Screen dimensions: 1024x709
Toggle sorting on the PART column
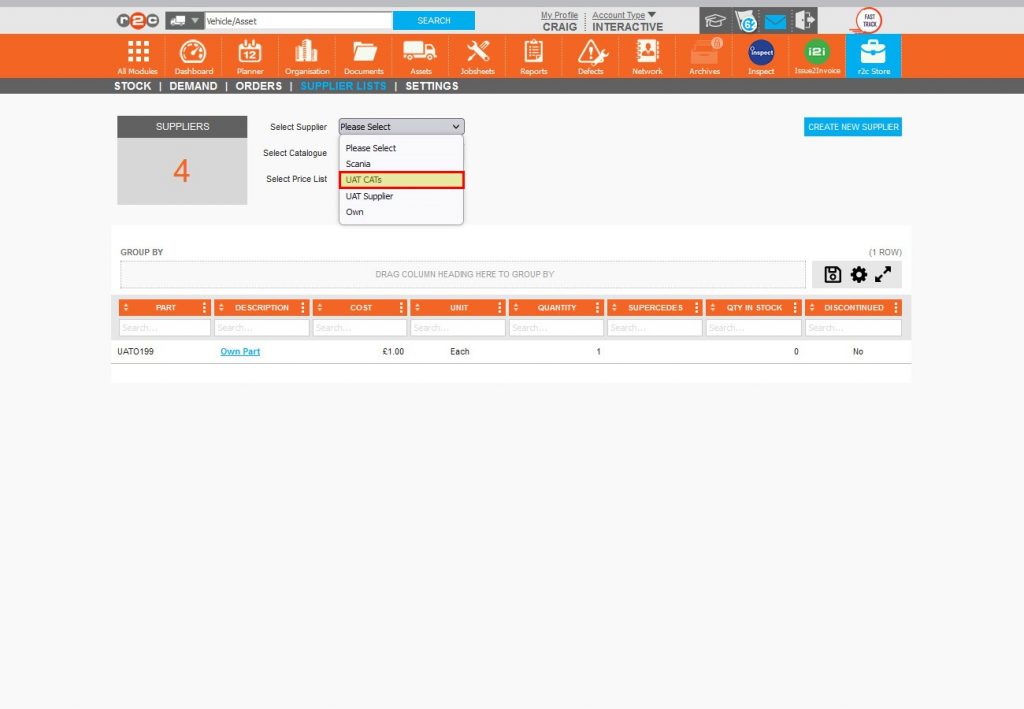pos(125,307)
